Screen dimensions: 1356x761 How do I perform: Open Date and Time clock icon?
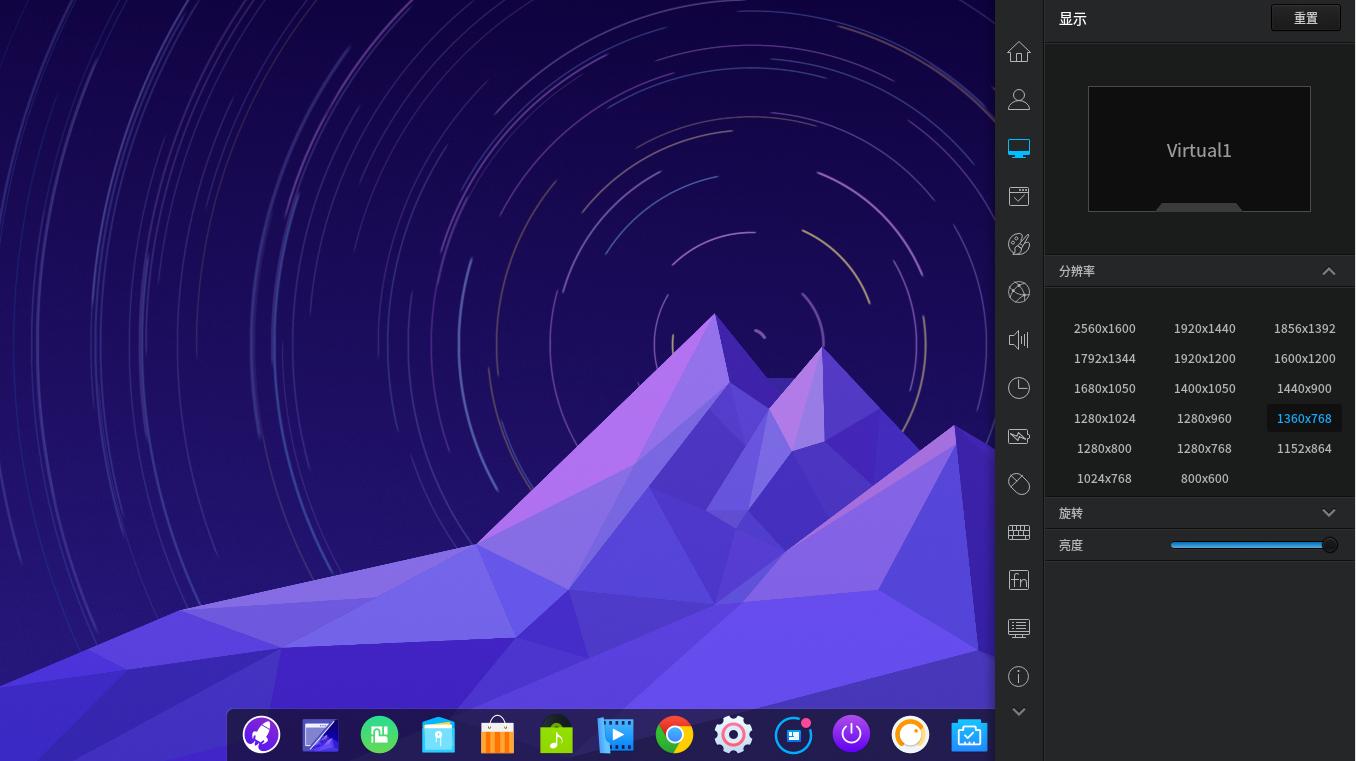[x=1018, y=388]
